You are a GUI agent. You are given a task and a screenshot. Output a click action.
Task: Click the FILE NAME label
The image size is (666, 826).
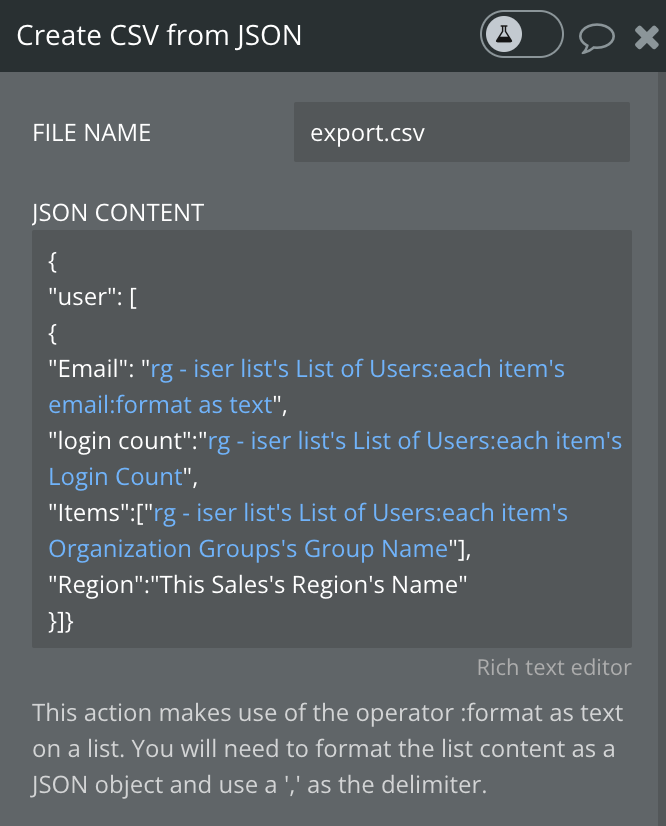(92, 132)
